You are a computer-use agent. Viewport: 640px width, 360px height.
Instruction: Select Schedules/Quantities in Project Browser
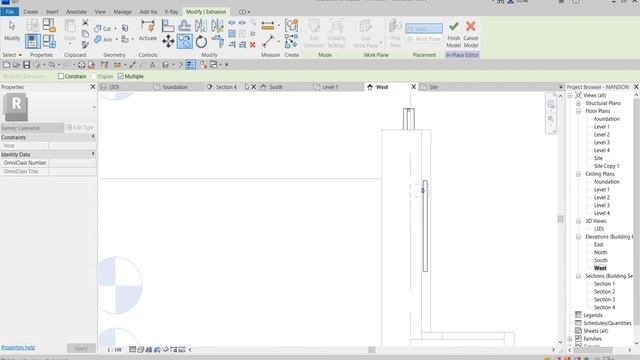pyautogui.click(x=607, y=323)
